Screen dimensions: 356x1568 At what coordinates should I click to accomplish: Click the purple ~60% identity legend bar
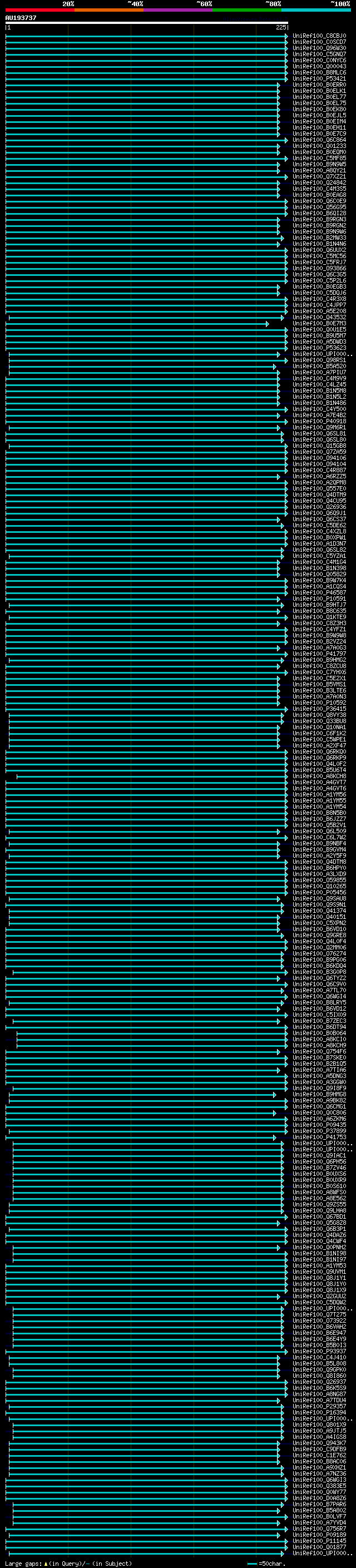pos(179,10)
